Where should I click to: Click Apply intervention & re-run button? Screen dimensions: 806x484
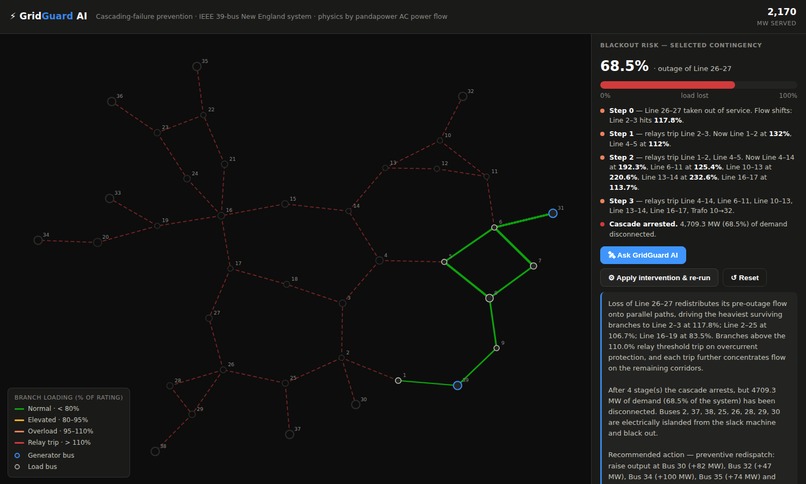660,277
